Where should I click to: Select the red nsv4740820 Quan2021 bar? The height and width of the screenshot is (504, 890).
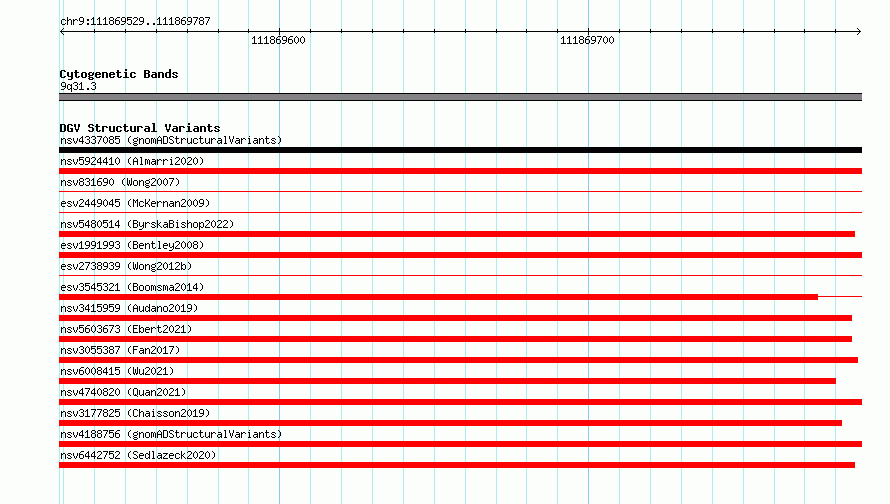click(460, 402)
